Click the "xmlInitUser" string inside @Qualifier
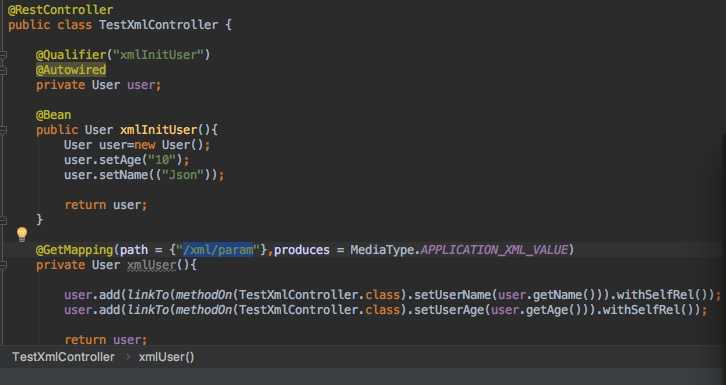726x385 pixels. point(158,55)
